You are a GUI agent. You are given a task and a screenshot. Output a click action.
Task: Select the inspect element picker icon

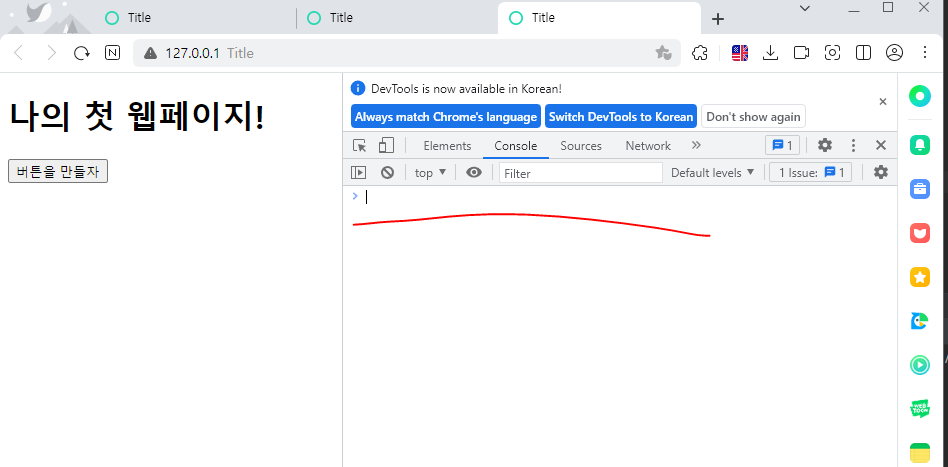[360, 146]
